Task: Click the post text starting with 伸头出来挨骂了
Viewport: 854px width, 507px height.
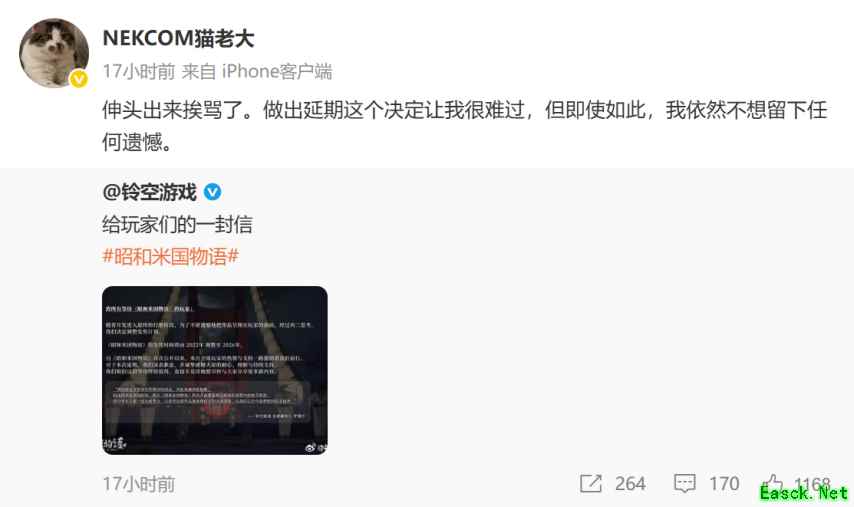Action: [465, 126]
